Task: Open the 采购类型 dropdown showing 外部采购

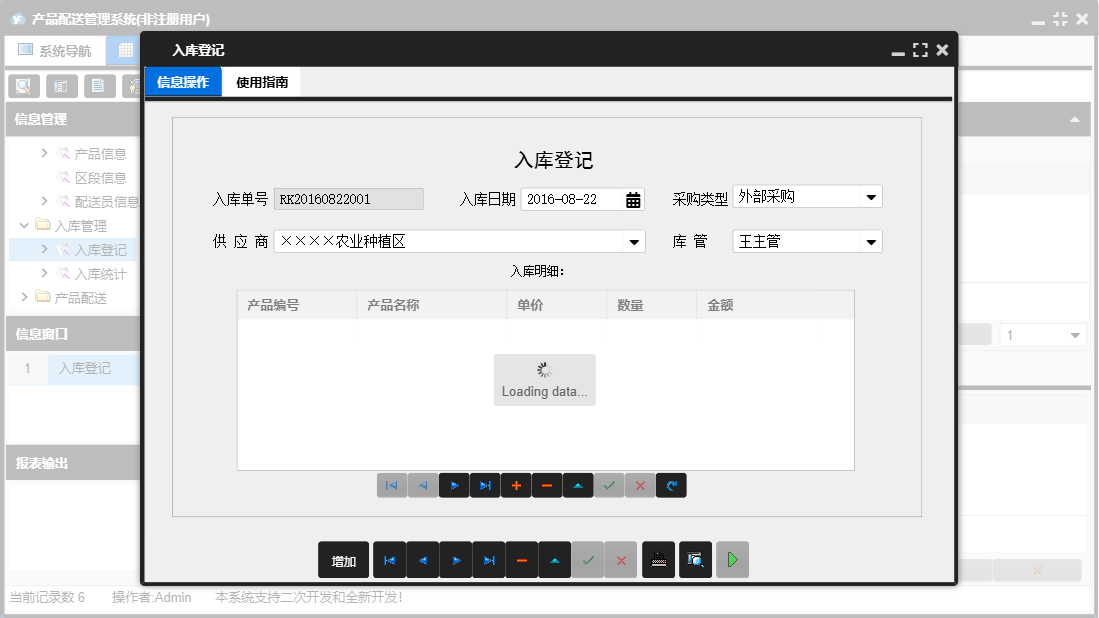Action: 872,196
